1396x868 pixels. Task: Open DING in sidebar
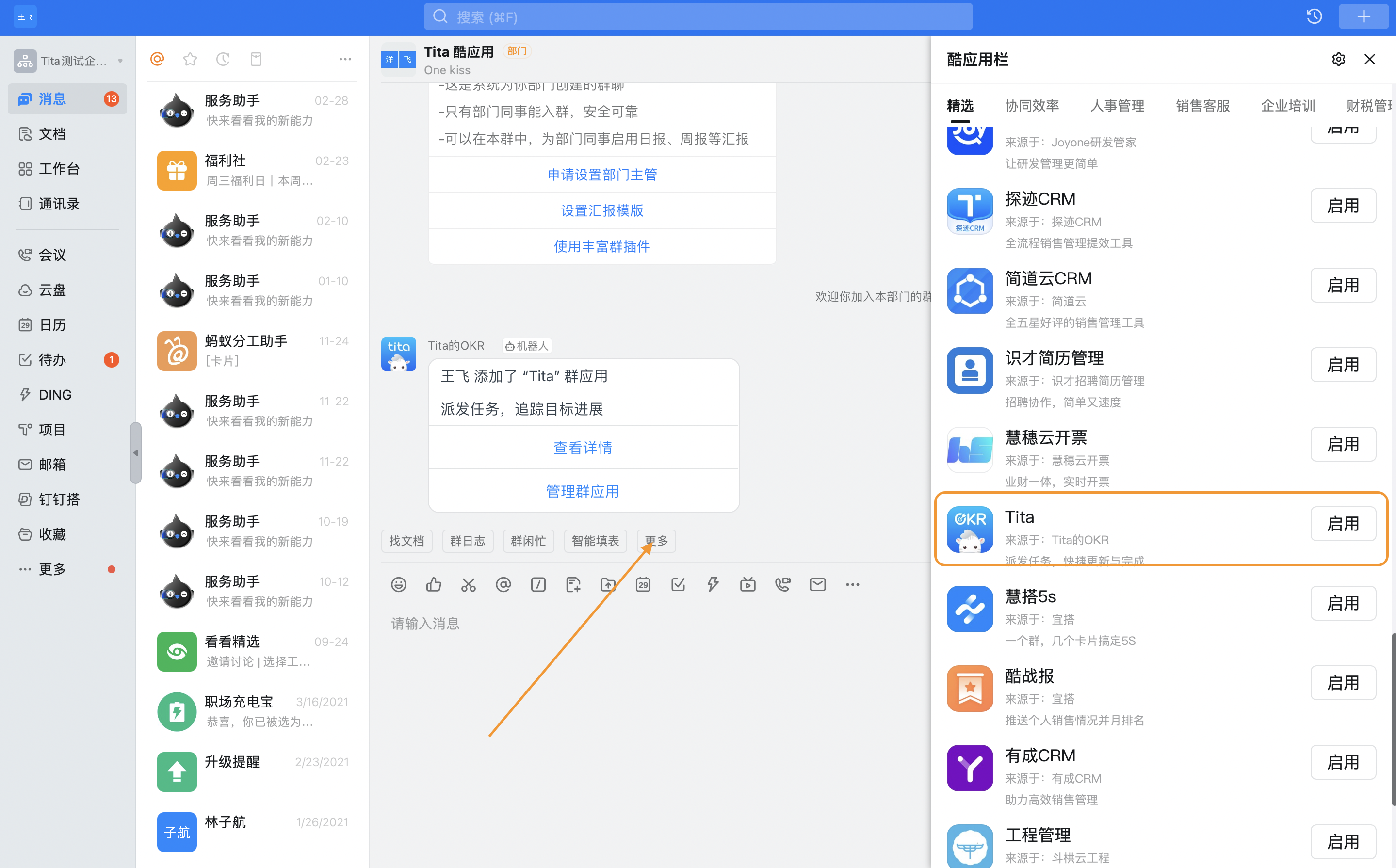67,395
